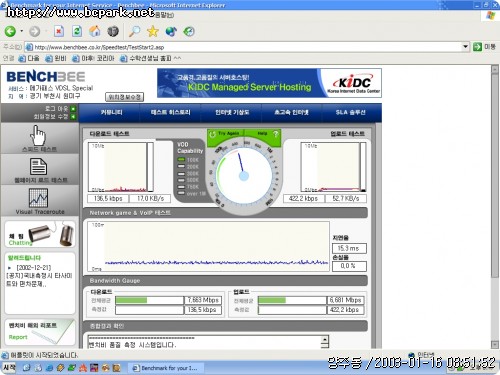Screen dimensions: 500x375
Task: Click the benchbee URL address field
Action: 247,47
